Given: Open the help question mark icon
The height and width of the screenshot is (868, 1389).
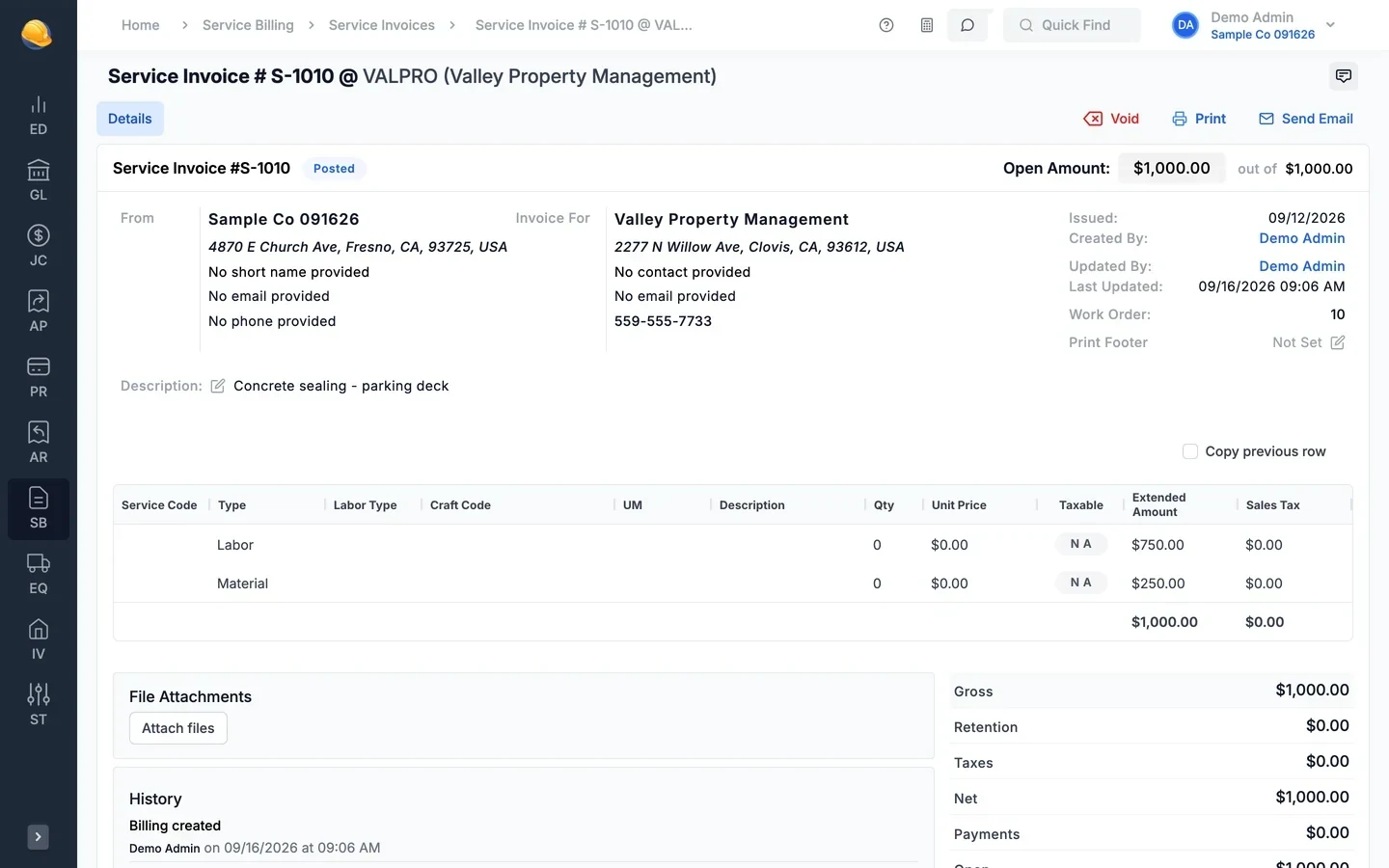Looking at the screenshot, I should [886, 25].
